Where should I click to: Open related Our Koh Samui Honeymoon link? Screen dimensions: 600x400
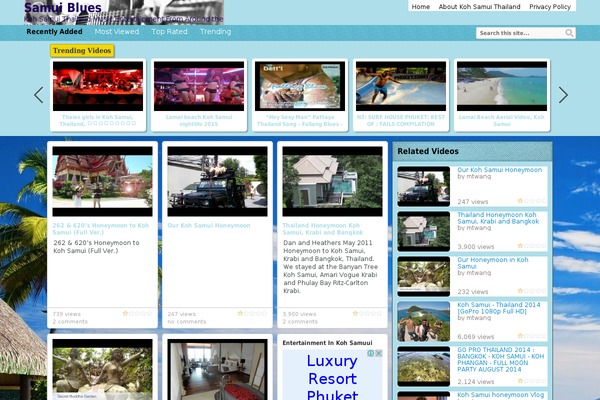[500, 170]
